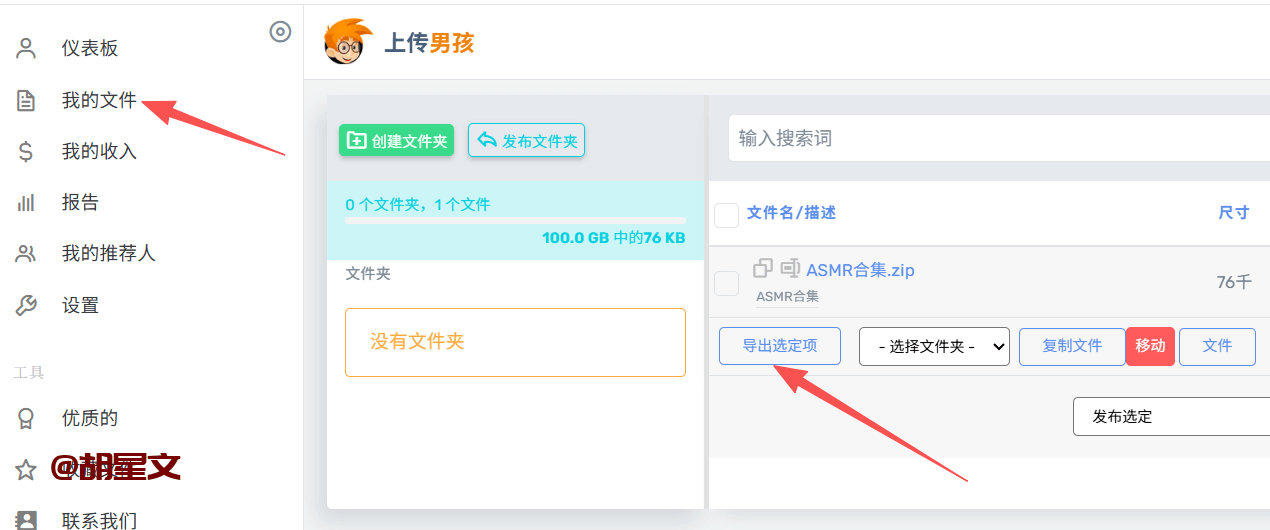Sort files by 文件名/描述 column header
The height and width of the screenshot is (530, 1270).
[791, 212]
